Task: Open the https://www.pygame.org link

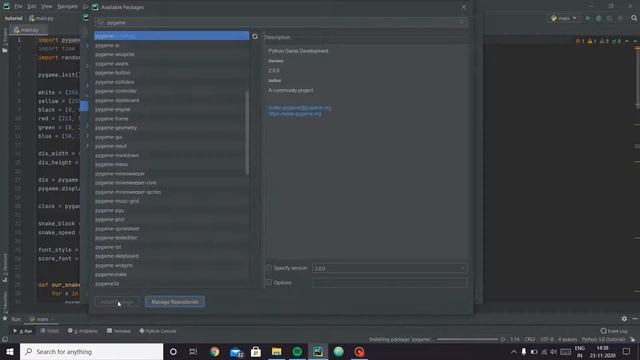Action: click(295, 114)
